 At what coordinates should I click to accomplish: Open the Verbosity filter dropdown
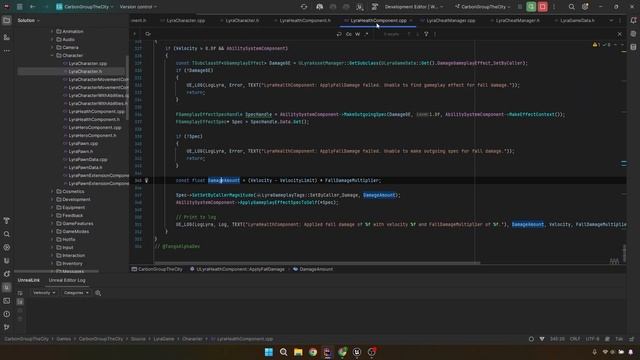point(44,293)
